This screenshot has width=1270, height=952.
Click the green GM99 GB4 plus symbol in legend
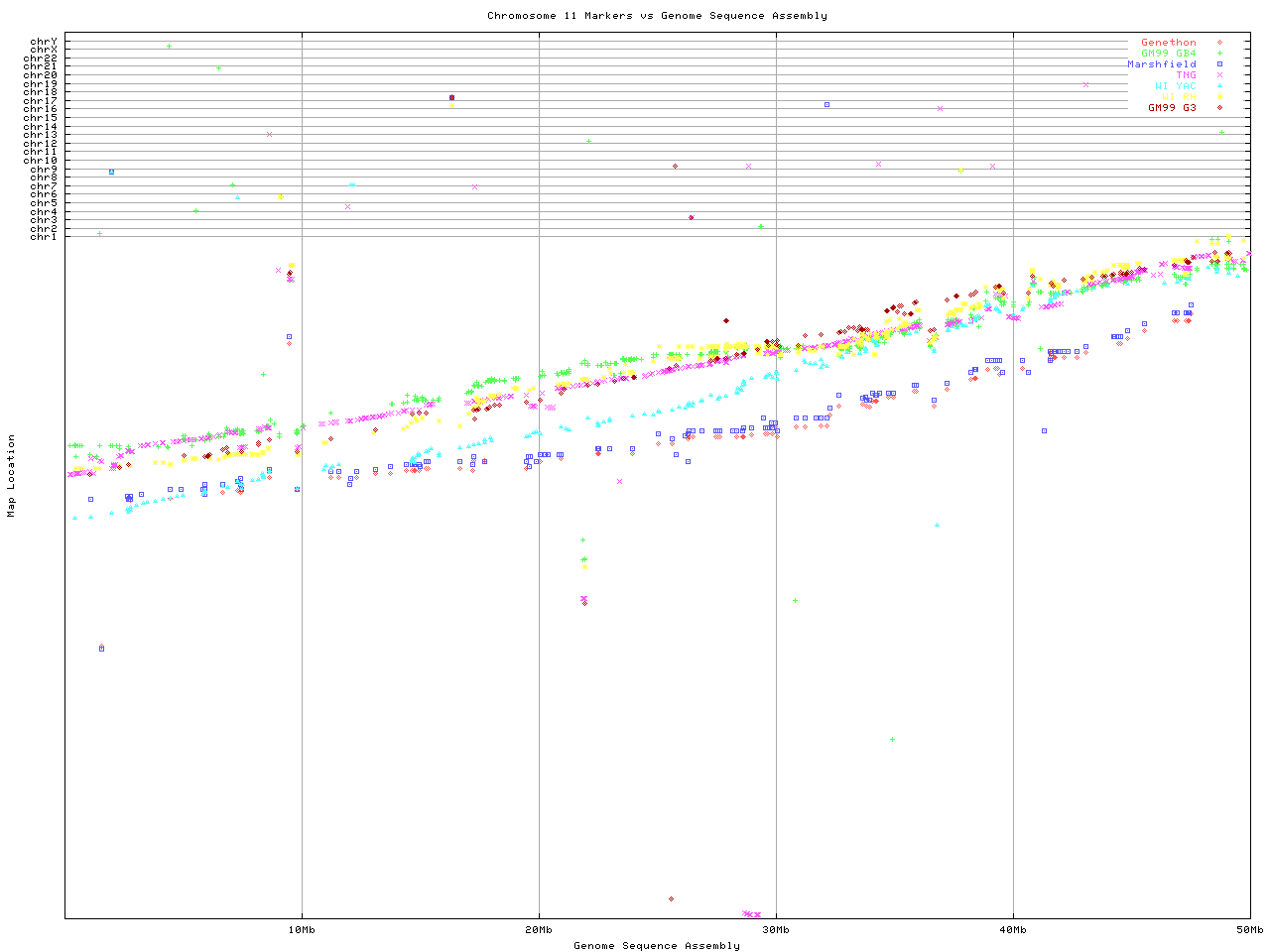pyautogui.click(x=1219, y=54)
